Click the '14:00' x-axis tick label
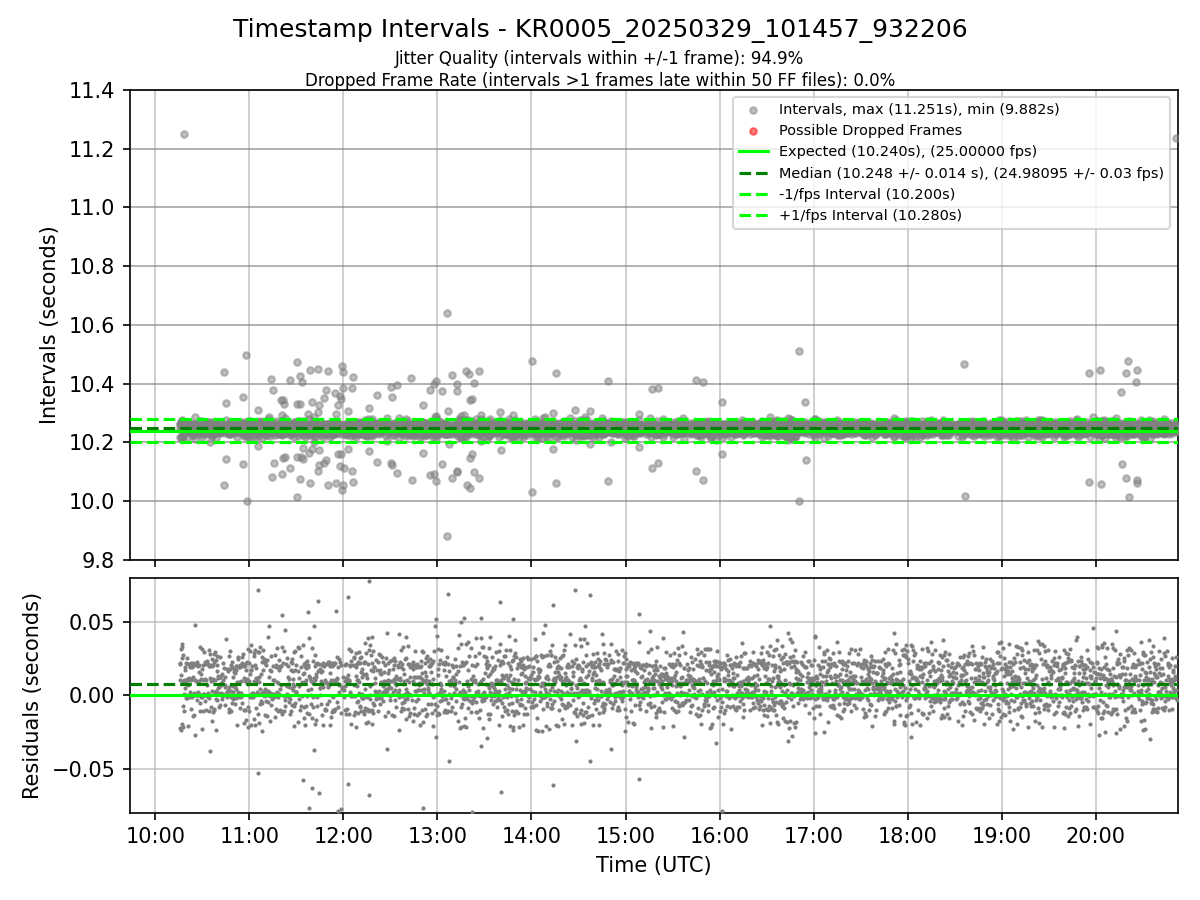 click(x=531, y=834)
